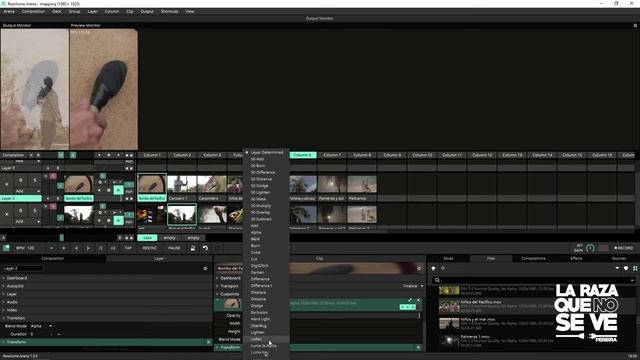
Task: Bypass Layer 2 with B button
Action: point(20,180)
